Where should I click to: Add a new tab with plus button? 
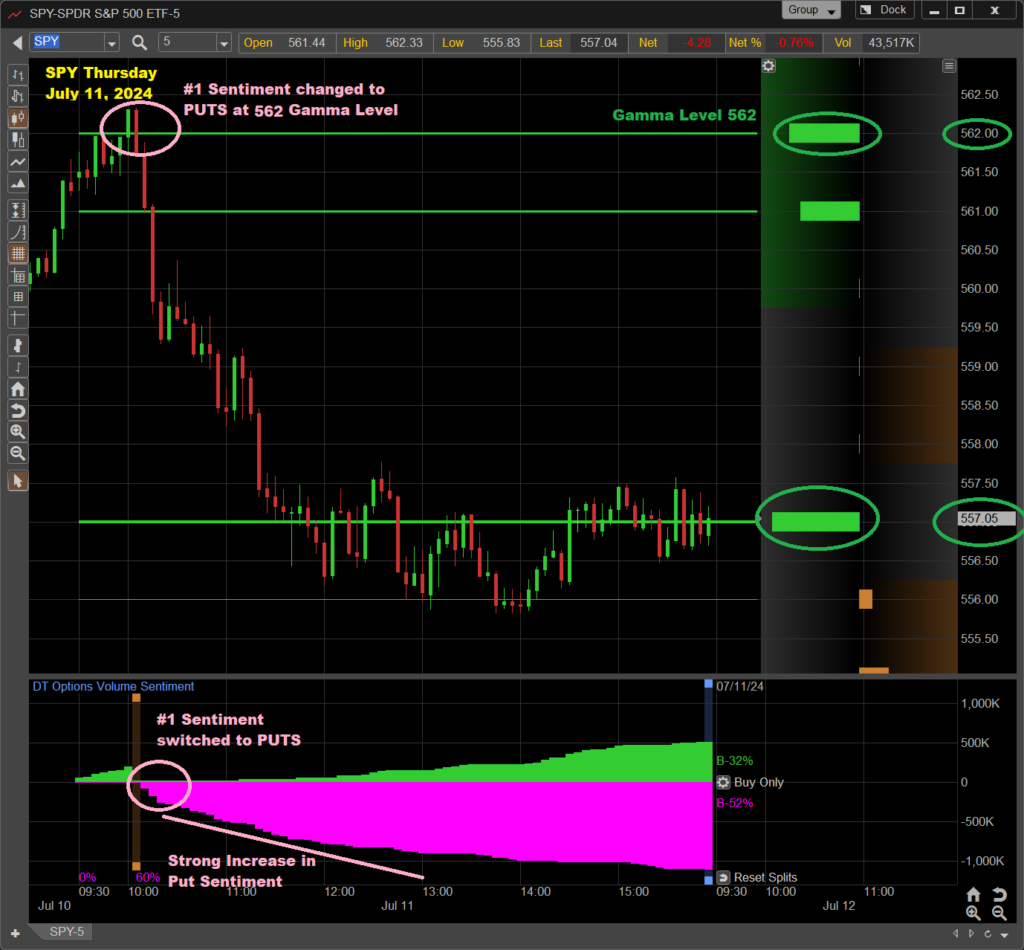pyautogui.click(x=15, y=933)
